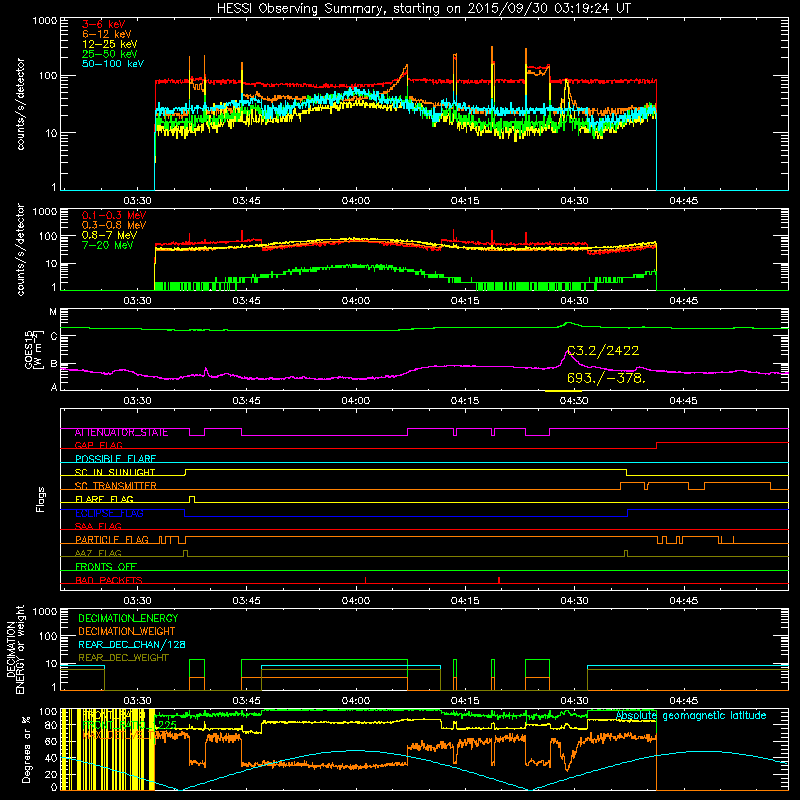Click the M class label on GOES axis
This screenshot has width=800, height=800.
53,312
